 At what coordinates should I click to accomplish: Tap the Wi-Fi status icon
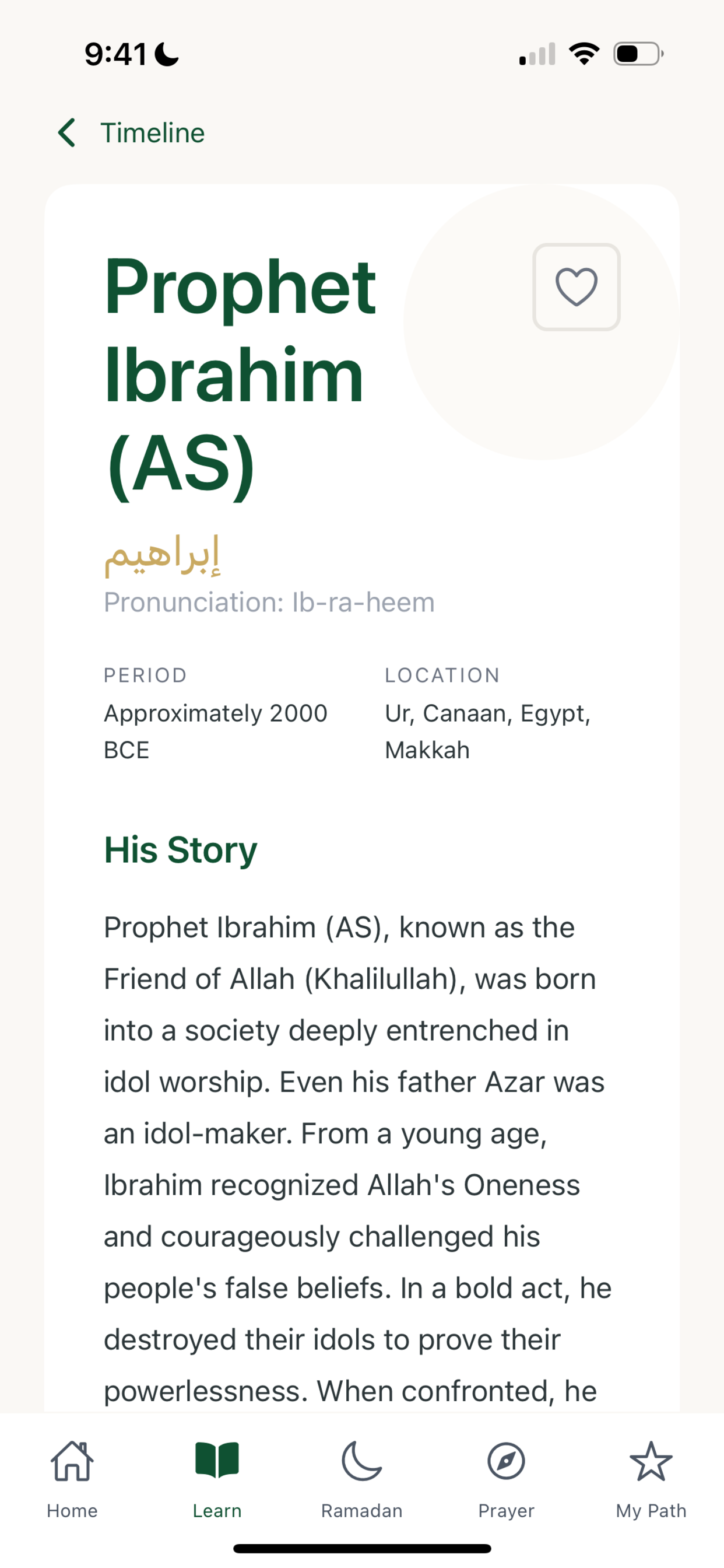coord(584,54)
